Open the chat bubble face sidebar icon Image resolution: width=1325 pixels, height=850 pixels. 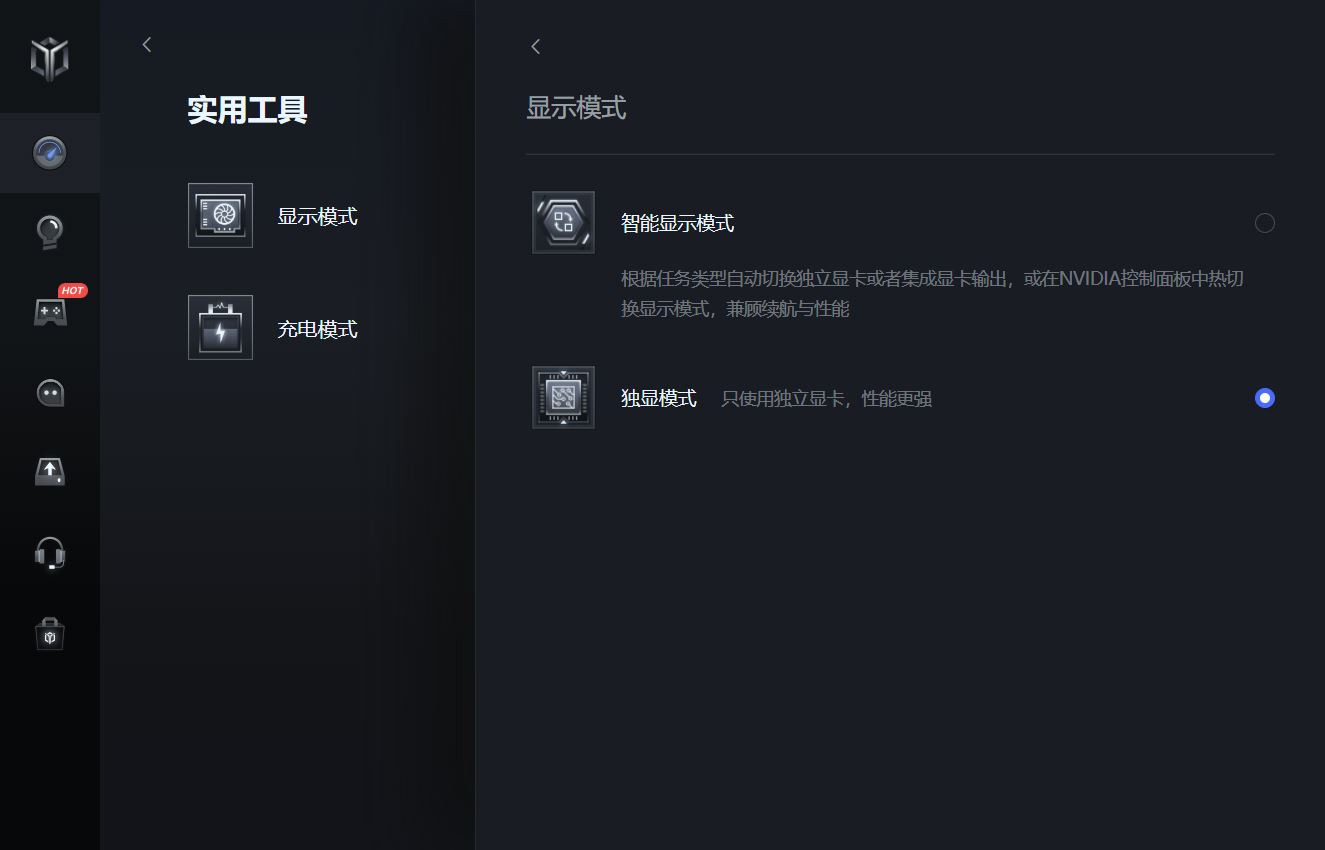pos(49,392)
